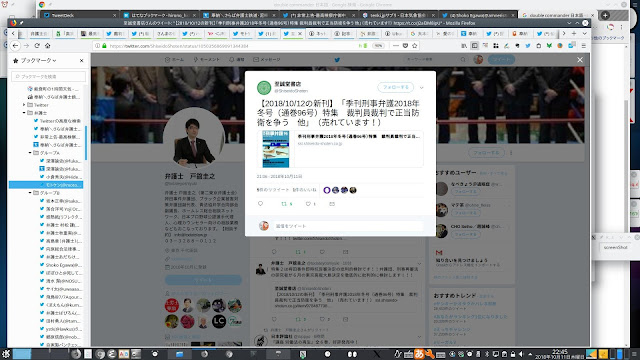
Task: Collapse the 弁護士 bookmark folder
Action: click(x=24, y=113)
